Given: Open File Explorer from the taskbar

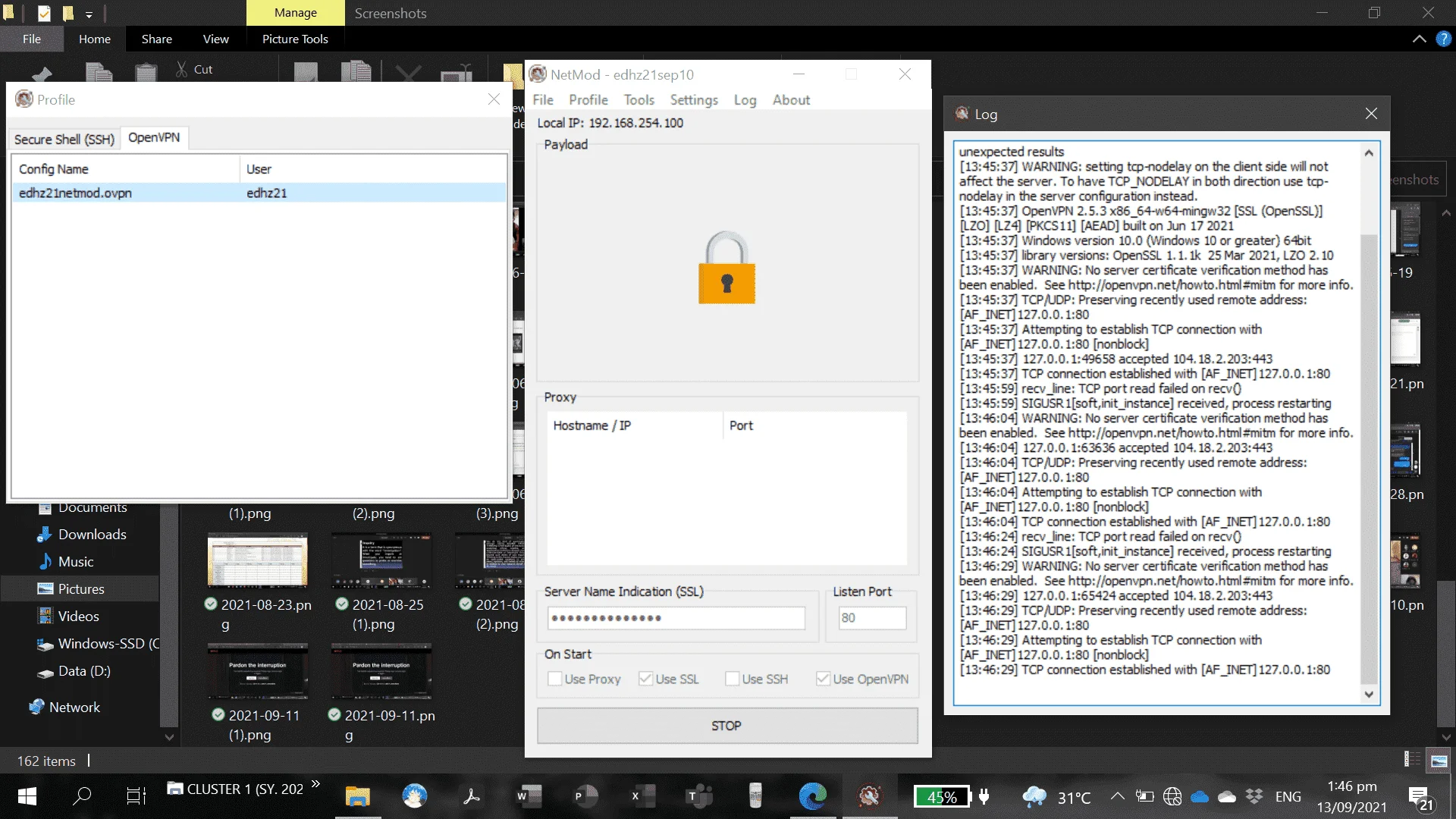Looking at the screenshot, I should [x=357, y=796].
